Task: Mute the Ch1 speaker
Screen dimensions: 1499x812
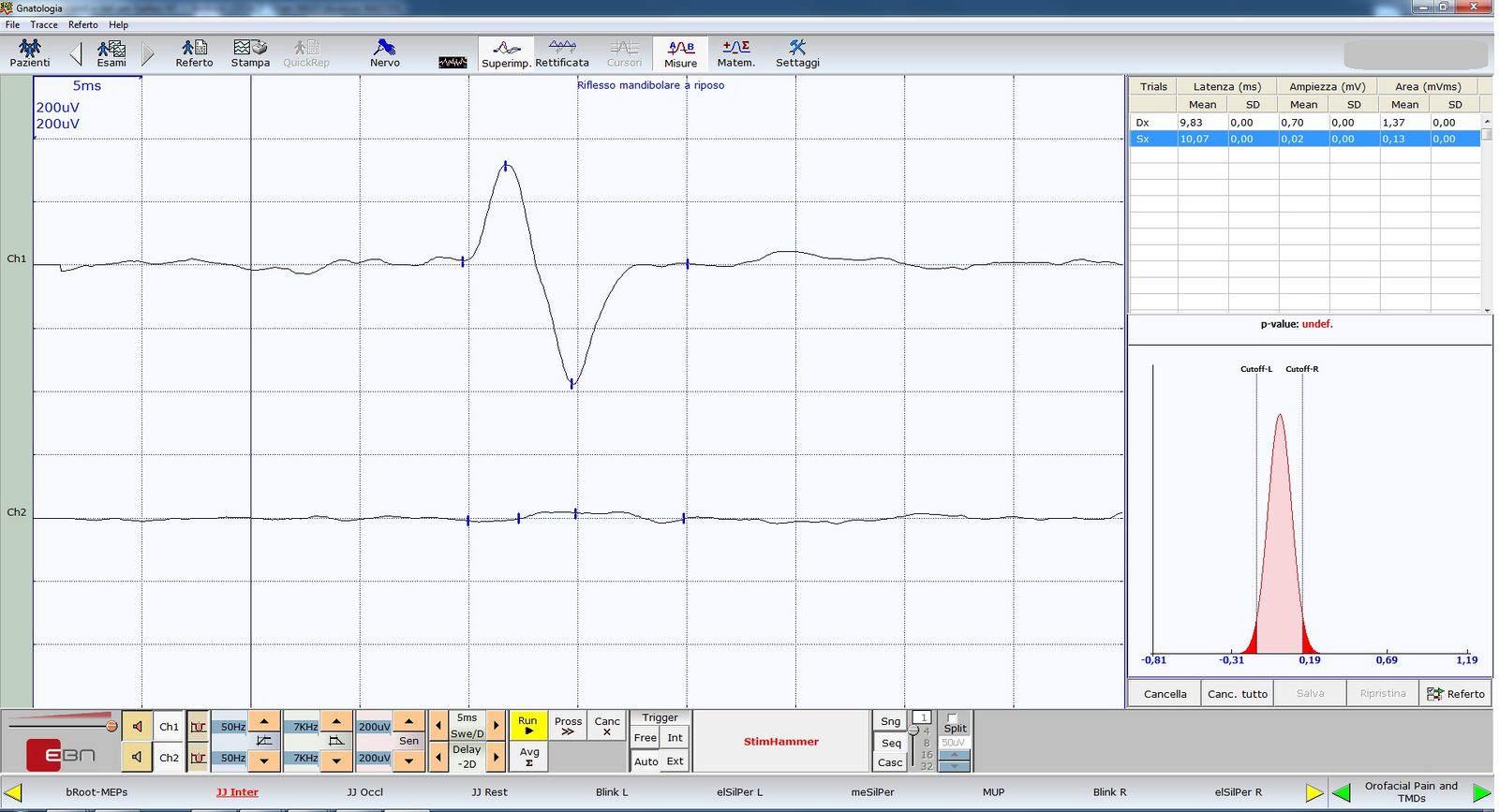Action: coord(138,726)
